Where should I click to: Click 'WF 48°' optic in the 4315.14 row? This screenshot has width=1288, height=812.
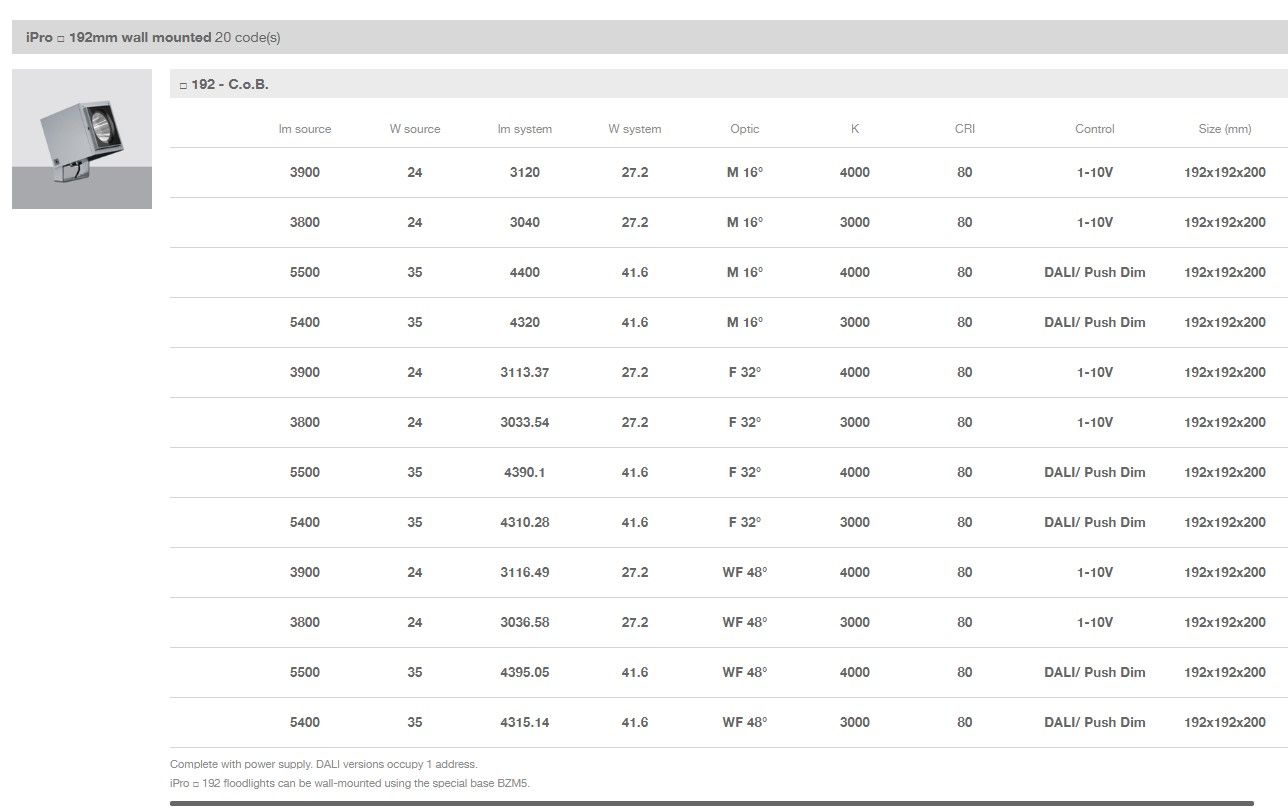tap(745, 722)
